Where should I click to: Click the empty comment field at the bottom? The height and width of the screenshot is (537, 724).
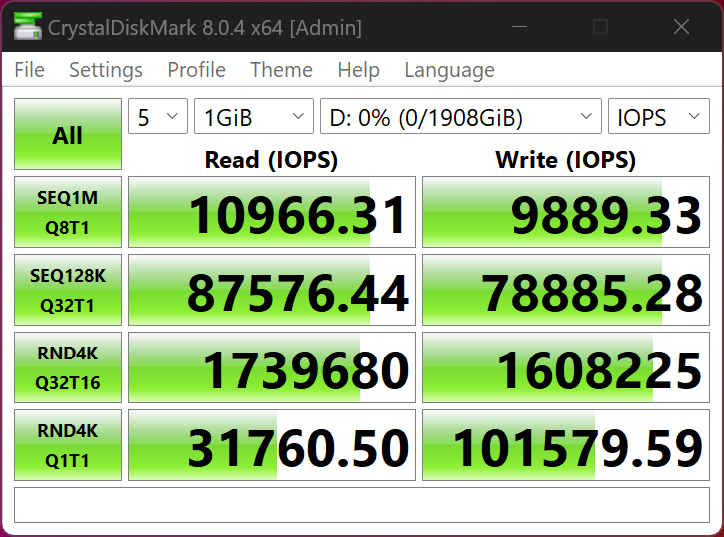(362, 505)
